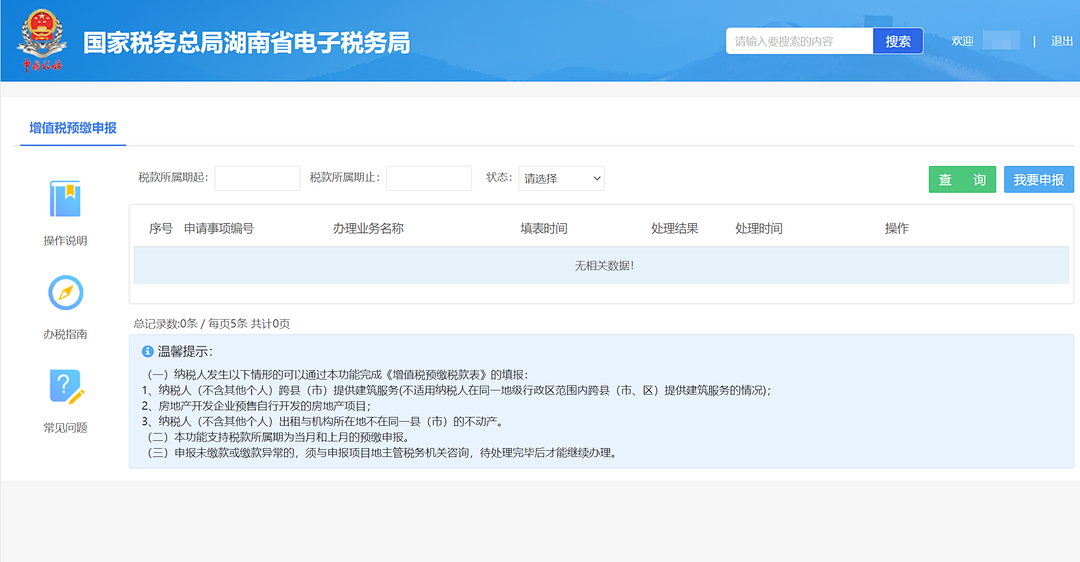The image size is (1080, 562).
Task: Click the tip line about 申报未缴款或缴款异常
Action: tap(383, 453)
